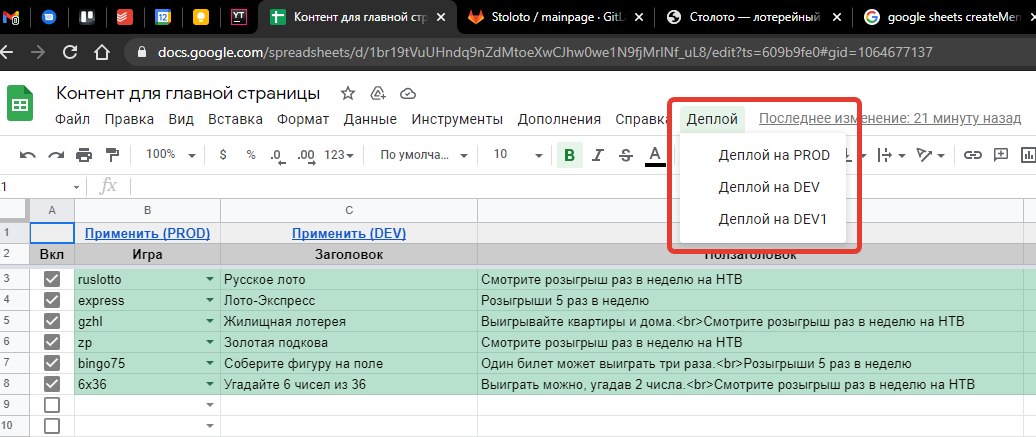Toggle the bingo75 enabled checkbox
This screenshot has height=437, width=1036.
[52, 363]
